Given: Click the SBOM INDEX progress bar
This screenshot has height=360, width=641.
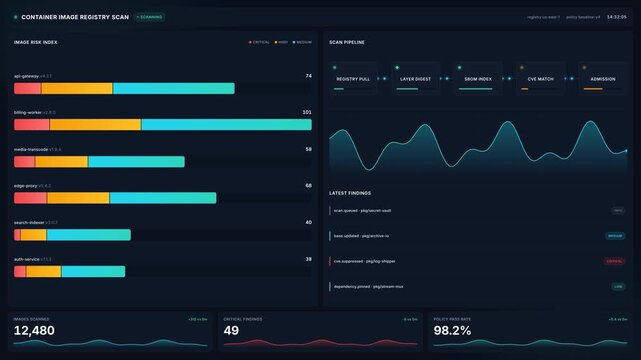Looking at the screenshot, I should [478, 89].
